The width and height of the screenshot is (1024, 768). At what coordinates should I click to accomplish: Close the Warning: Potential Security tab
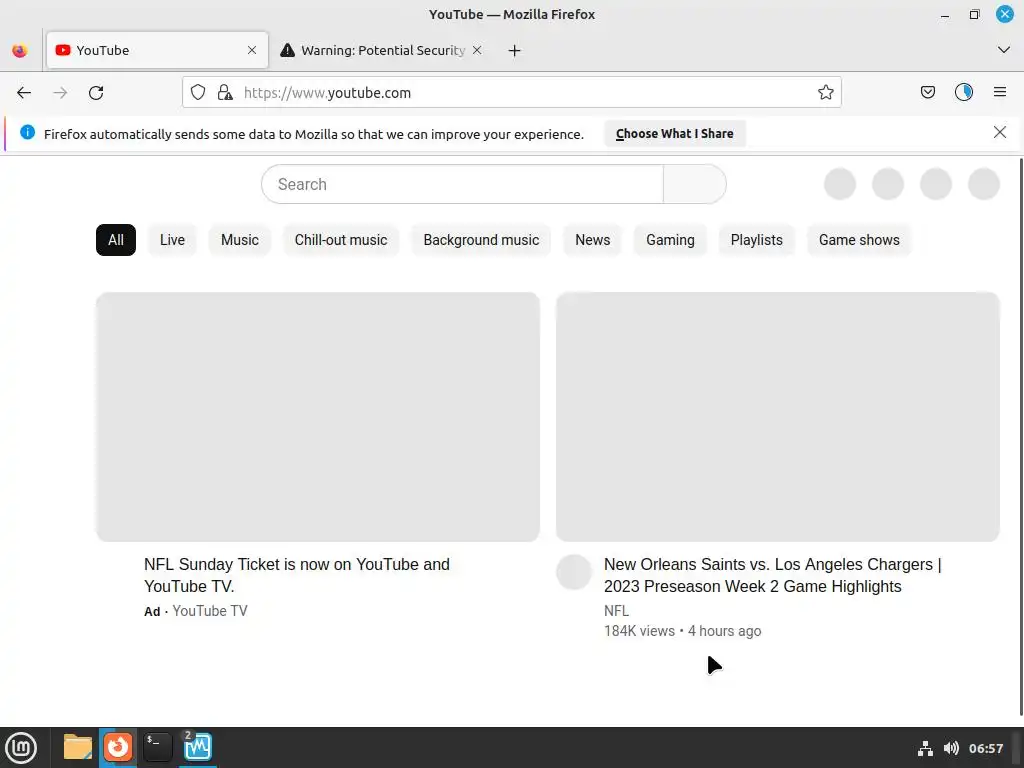(x=477, y=50)
